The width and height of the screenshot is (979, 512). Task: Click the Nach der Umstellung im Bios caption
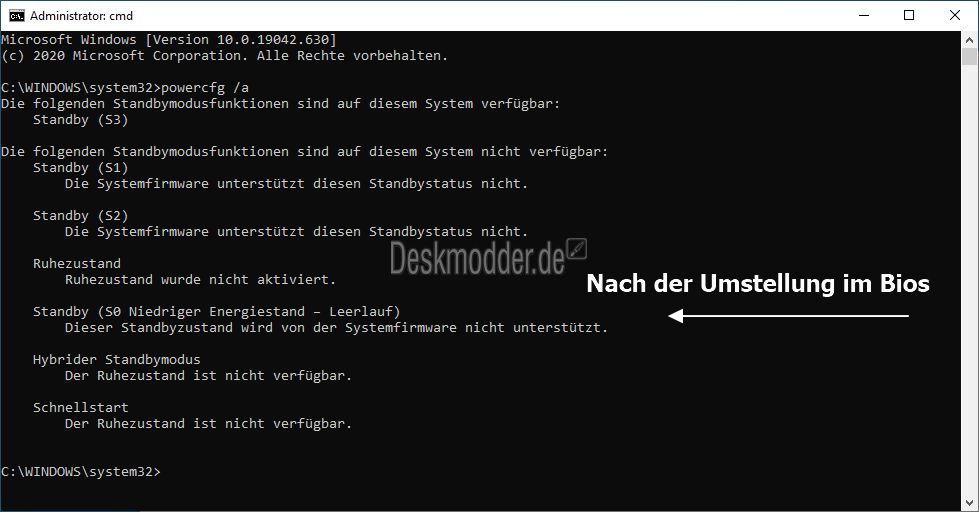coord(758,283)
